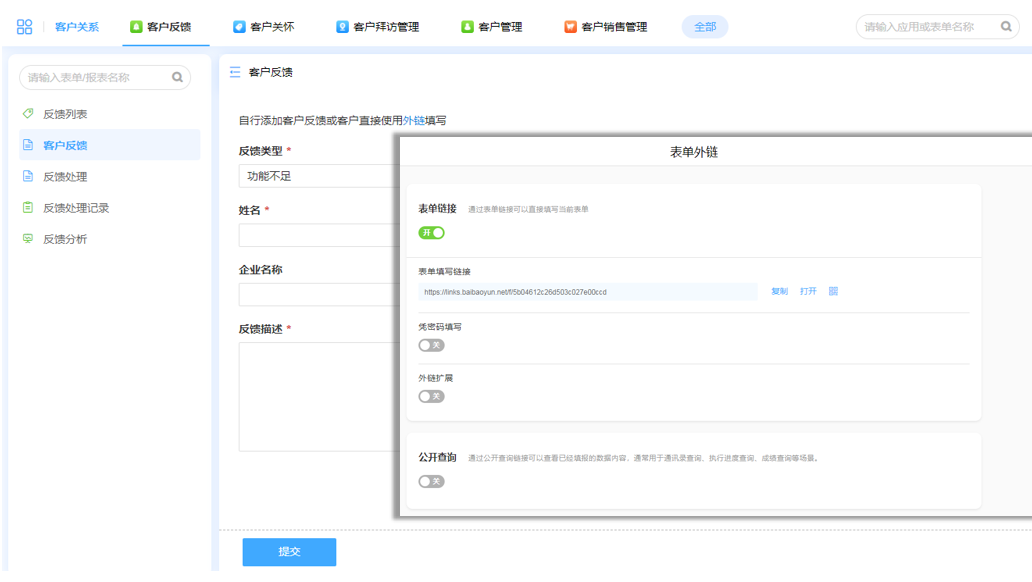Image resolution: width=1032 pixels, height=582 pixels.
Task: Click the 全部 button in the top bar
Action: [x=705, y=27]
